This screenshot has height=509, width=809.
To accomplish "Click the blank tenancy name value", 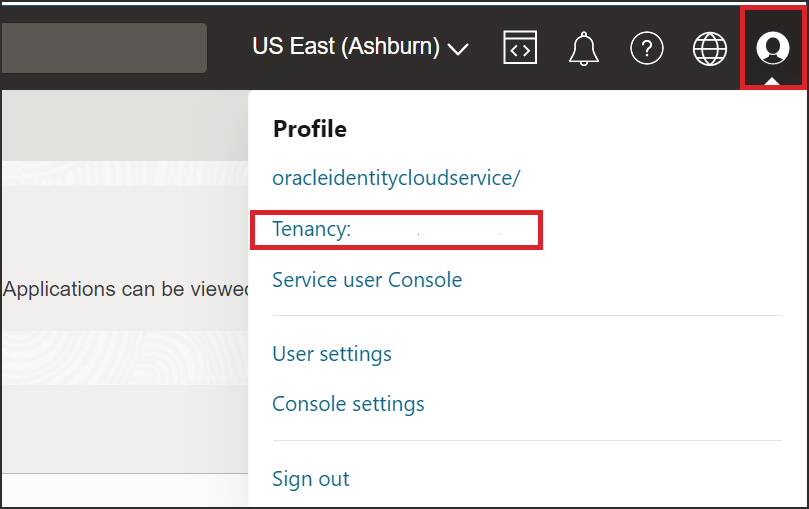I will pos(440,230).
